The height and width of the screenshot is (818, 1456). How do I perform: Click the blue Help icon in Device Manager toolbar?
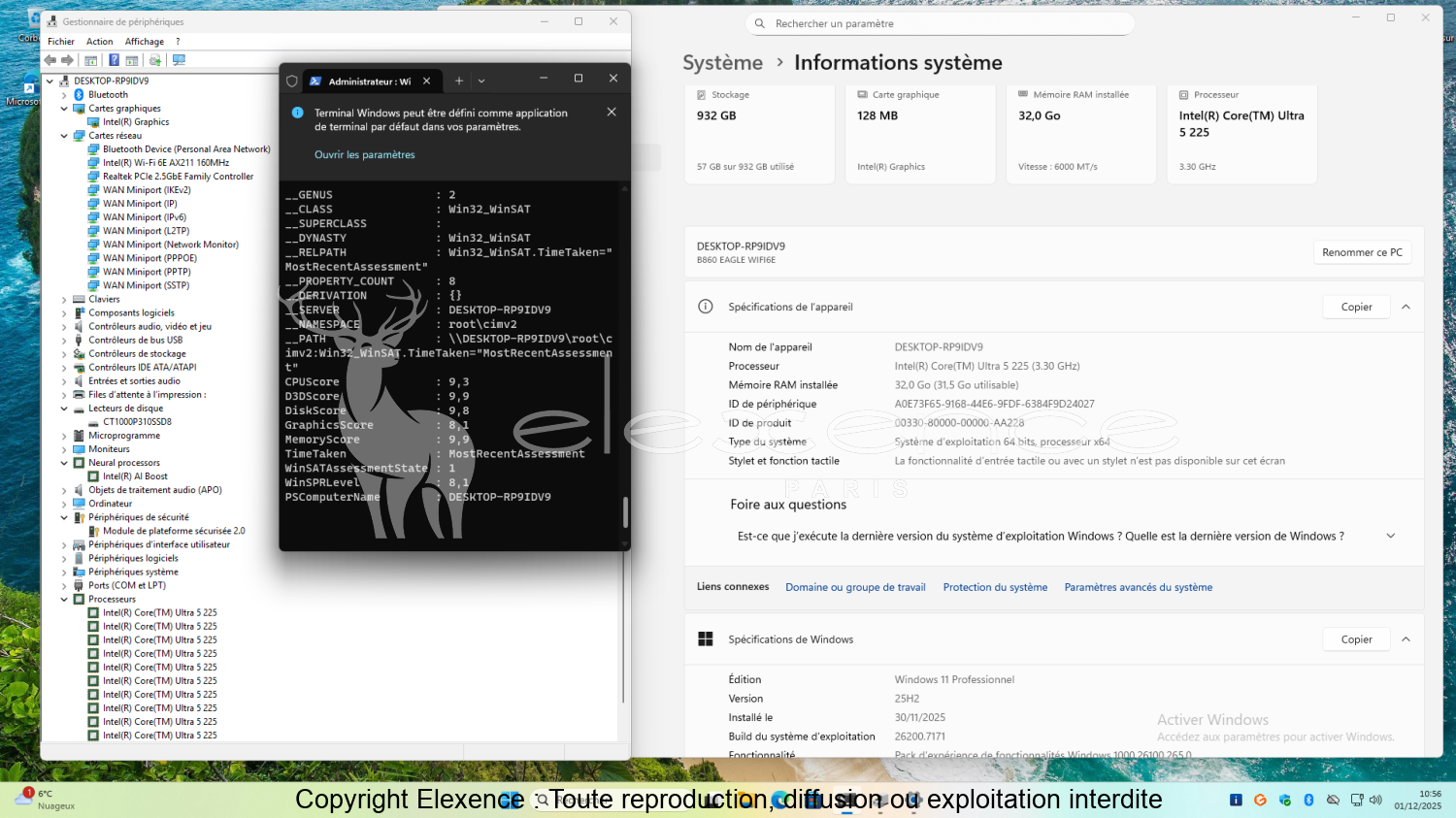114,60
